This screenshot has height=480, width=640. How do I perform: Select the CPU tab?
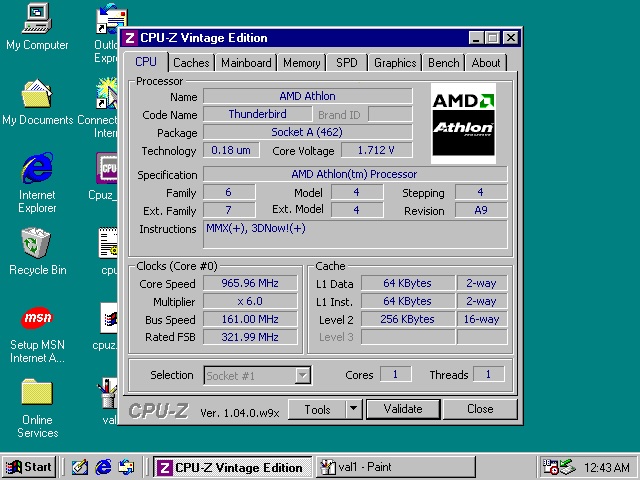pos(146,62)
